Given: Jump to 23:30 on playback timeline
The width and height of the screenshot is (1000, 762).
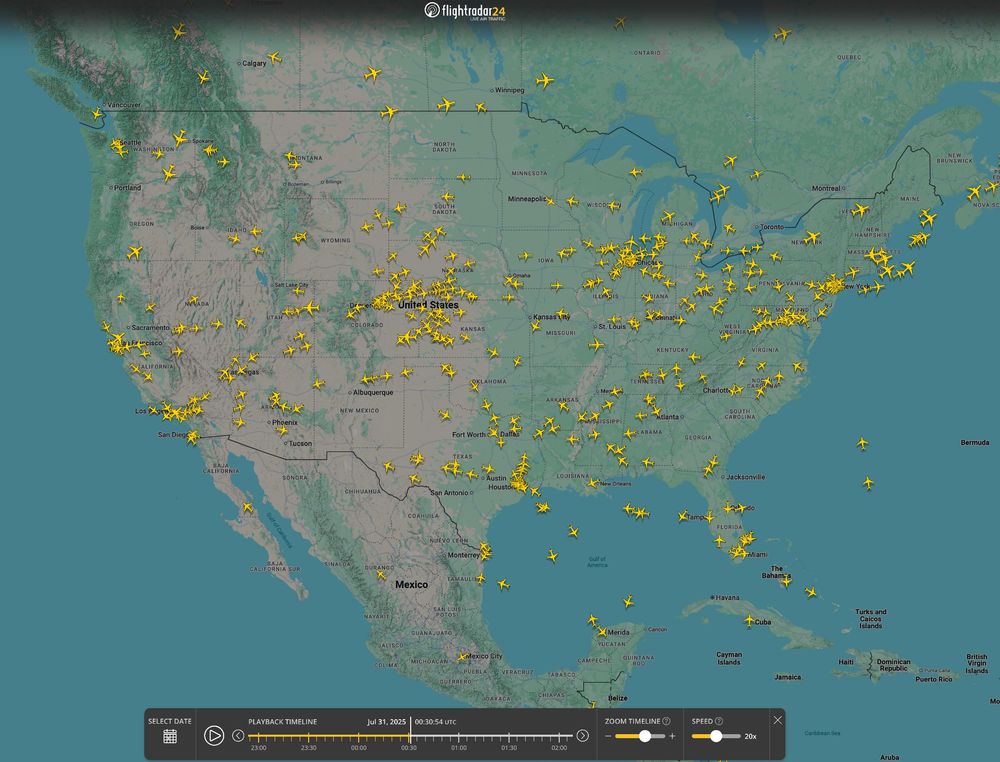Looking at the screenshot, I should click(x=309, y=747).
